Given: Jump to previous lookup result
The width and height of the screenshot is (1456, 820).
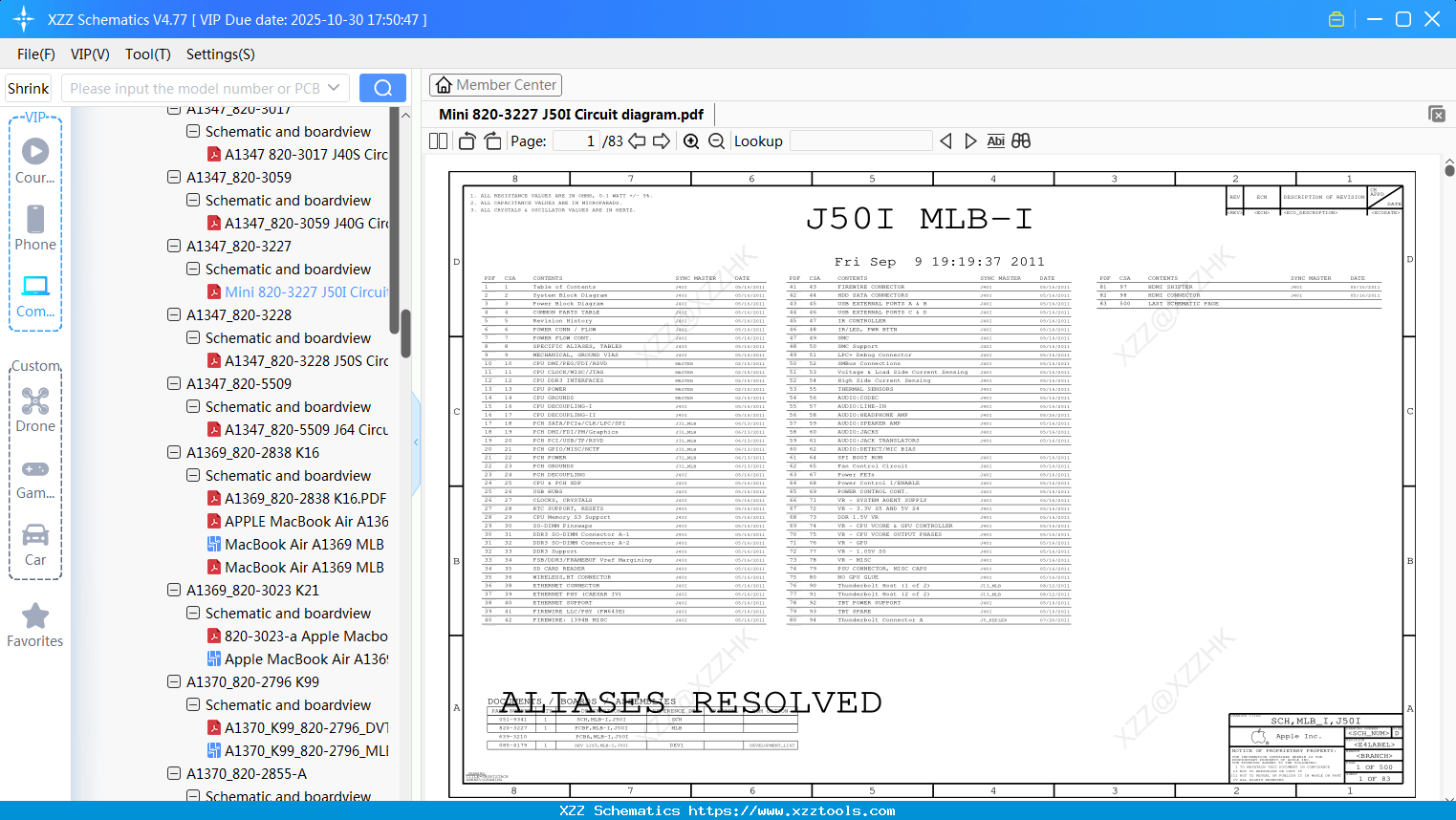Looking at the screenshot, I should (945, 141).
